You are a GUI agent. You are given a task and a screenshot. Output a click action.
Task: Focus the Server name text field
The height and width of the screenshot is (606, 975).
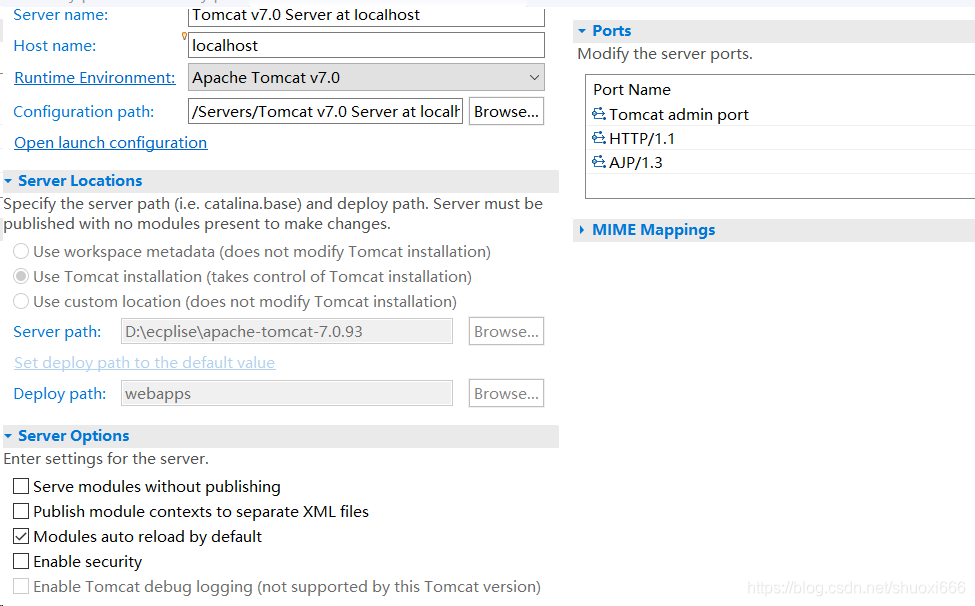[x=366, y=15]
